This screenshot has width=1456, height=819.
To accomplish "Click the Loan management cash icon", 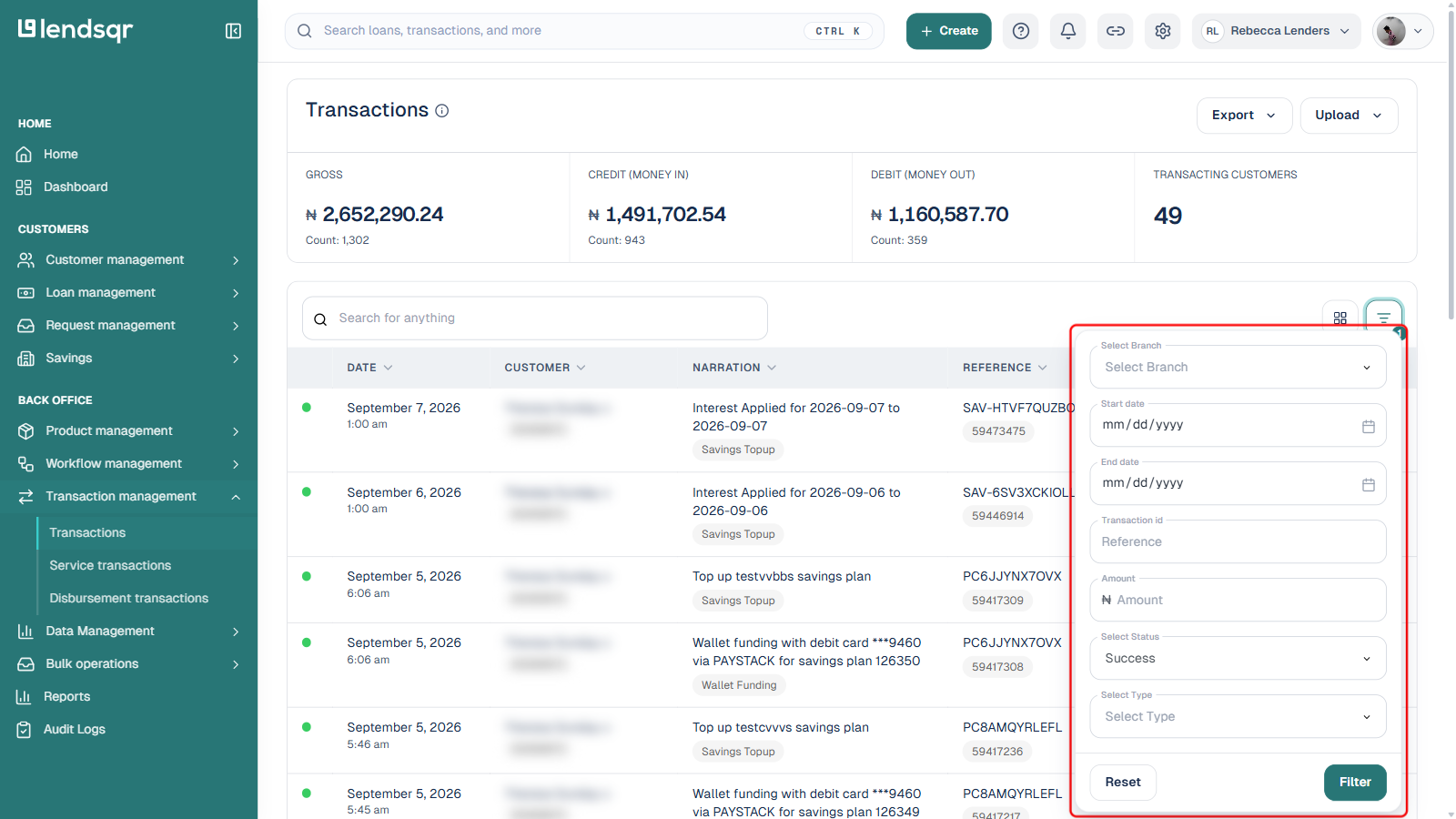I will (26, 293).
